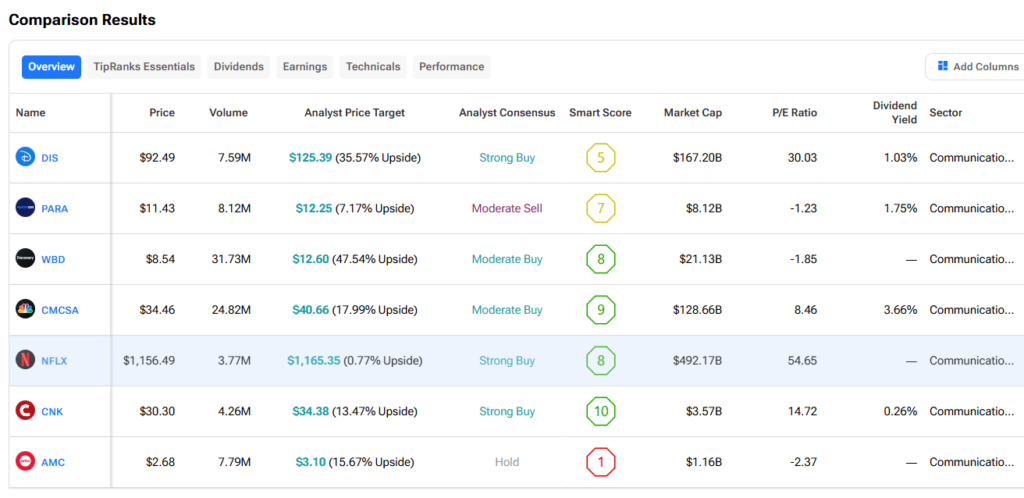Switch to the Technicals tab
The width and height of the screenshot is (1024, 498).
(373, 67)
